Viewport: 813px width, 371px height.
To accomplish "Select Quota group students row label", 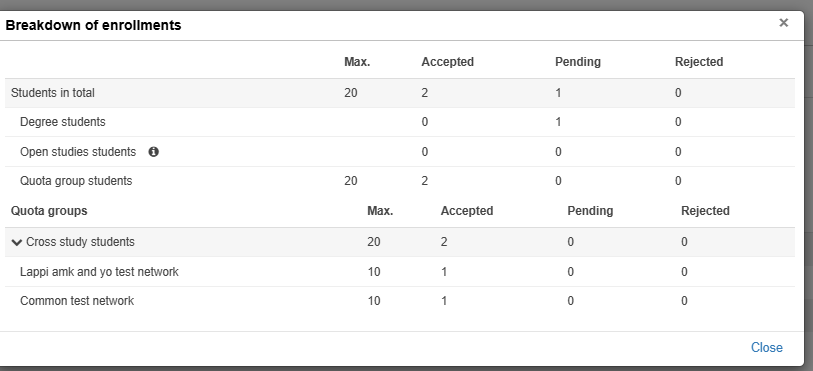I will [76, 181].
